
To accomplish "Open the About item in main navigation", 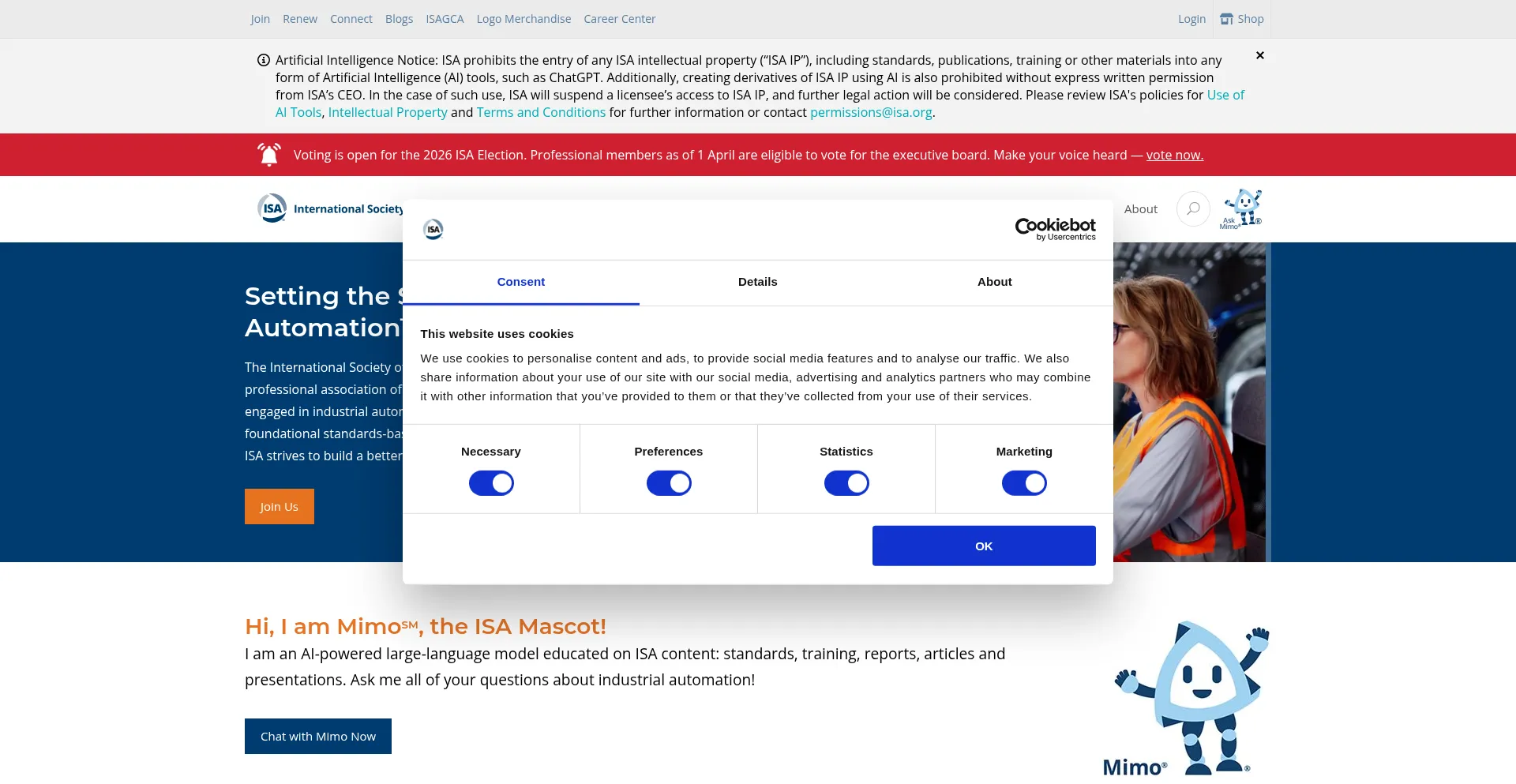I will [x=1141, y=209].
